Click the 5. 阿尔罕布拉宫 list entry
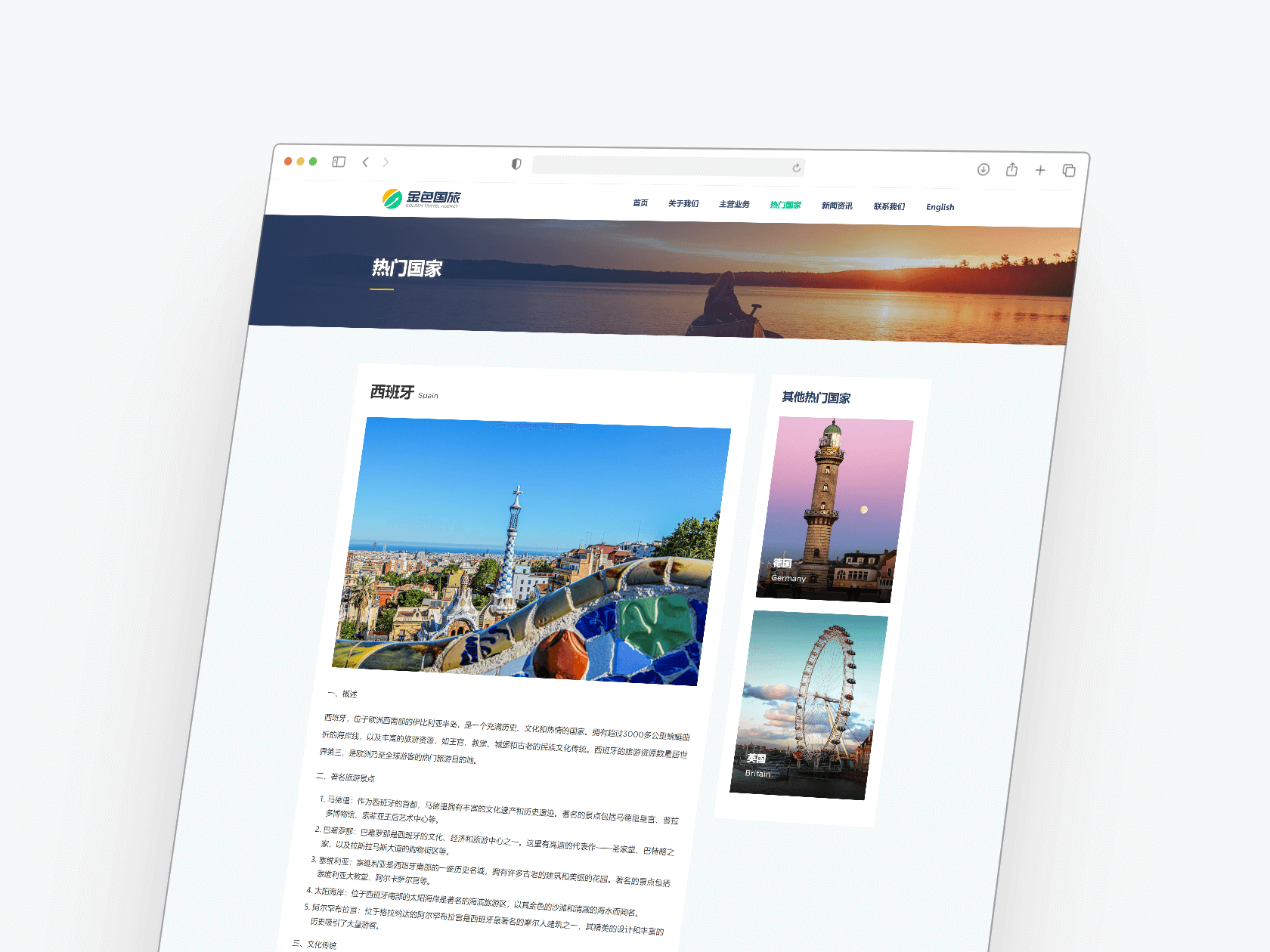 484,920
